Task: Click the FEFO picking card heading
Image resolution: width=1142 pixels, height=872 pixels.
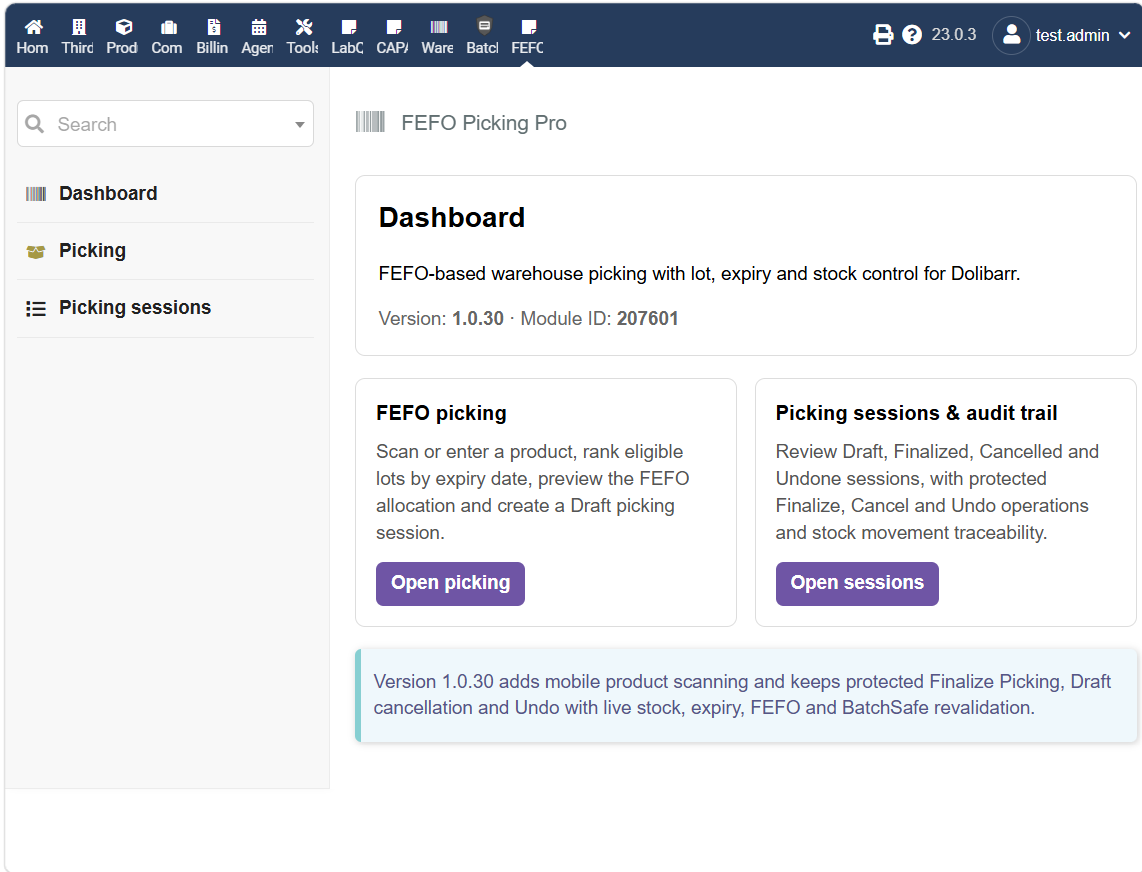Action: (x=441, y=413)
